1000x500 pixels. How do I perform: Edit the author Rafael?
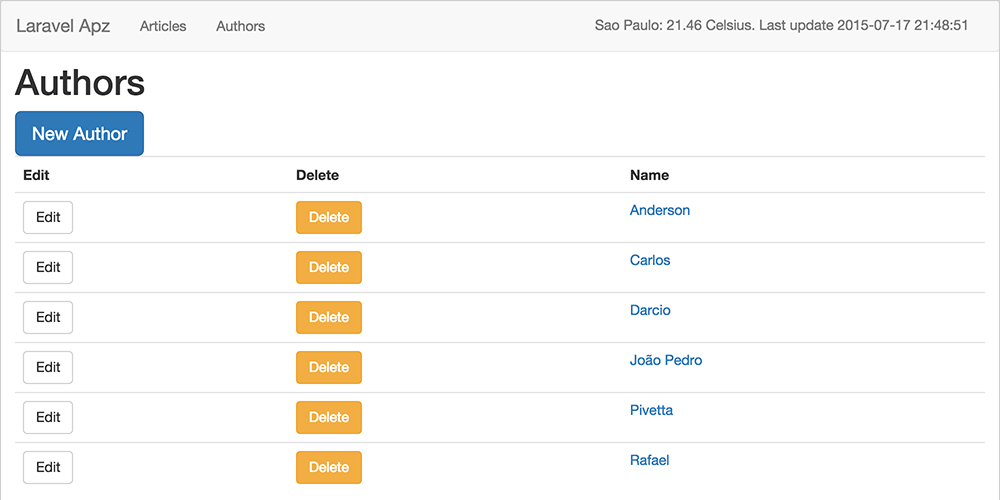pyautogui.click(x=48, y=467)
